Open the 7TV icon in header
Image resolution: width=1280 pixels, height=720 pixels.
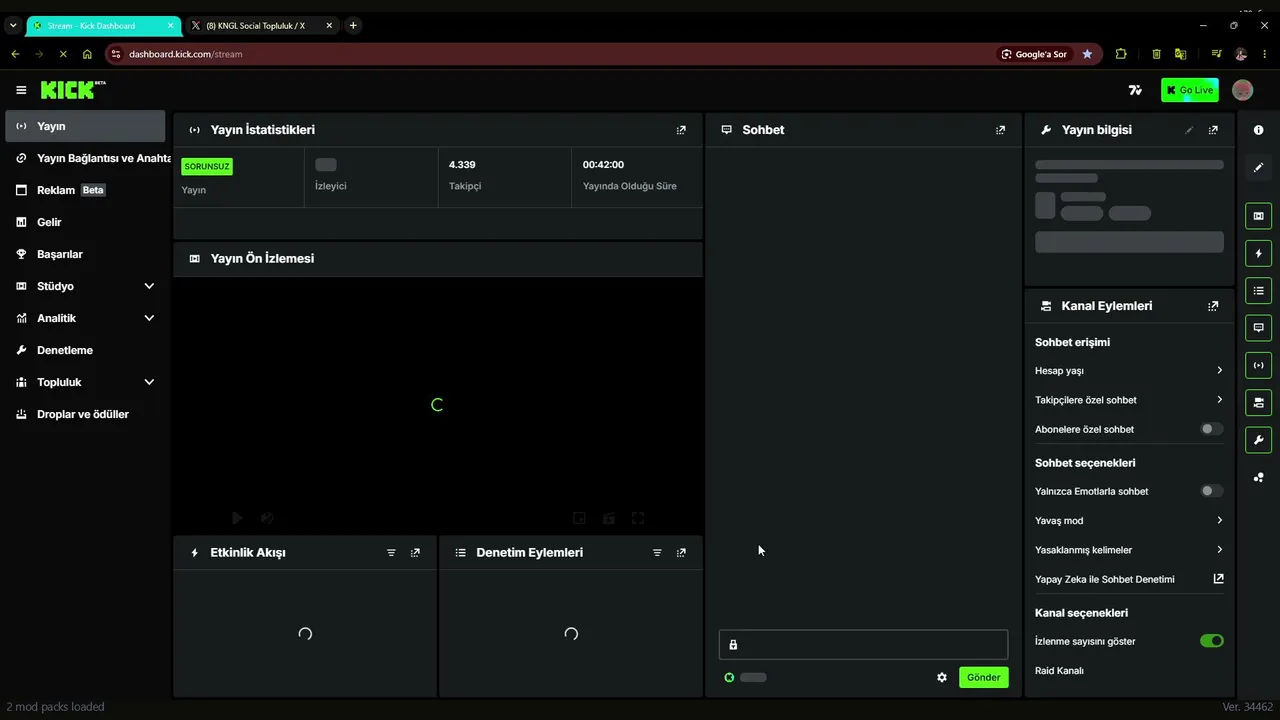tap(1135, 90)
